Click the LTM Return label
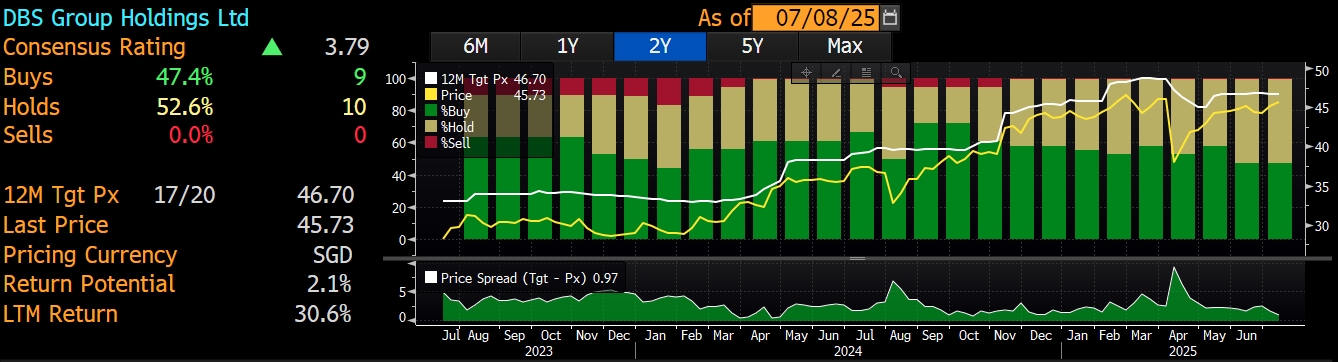This screenshot has height=362, width=1338. pos(60,314)
